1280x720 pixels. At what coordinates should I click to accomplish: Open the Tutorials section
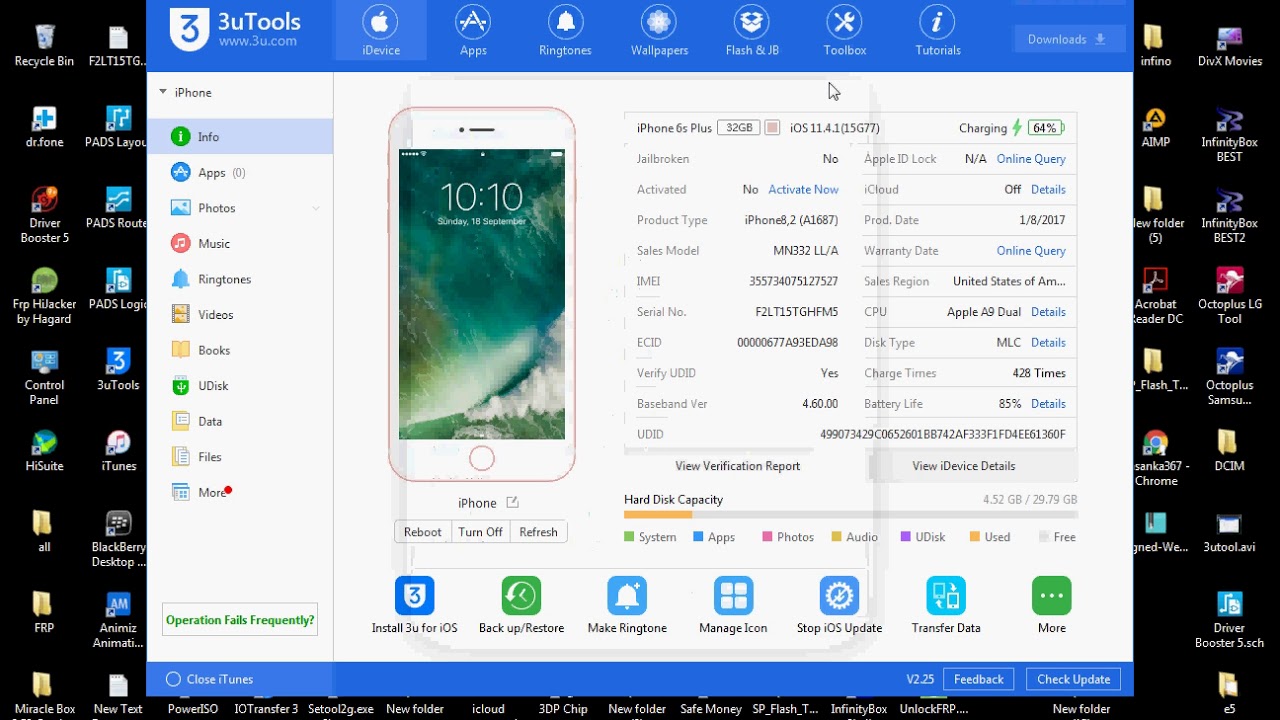pyautogui.click(x=937, y=30)
